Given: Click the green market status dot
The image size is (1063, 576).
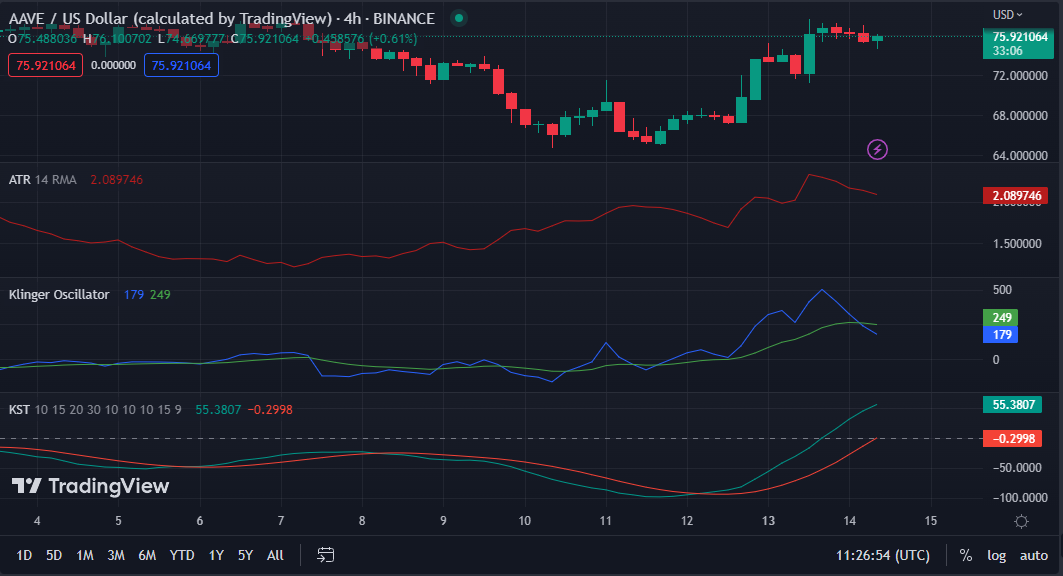Looking at the screenshot, I should coord(459,18).
